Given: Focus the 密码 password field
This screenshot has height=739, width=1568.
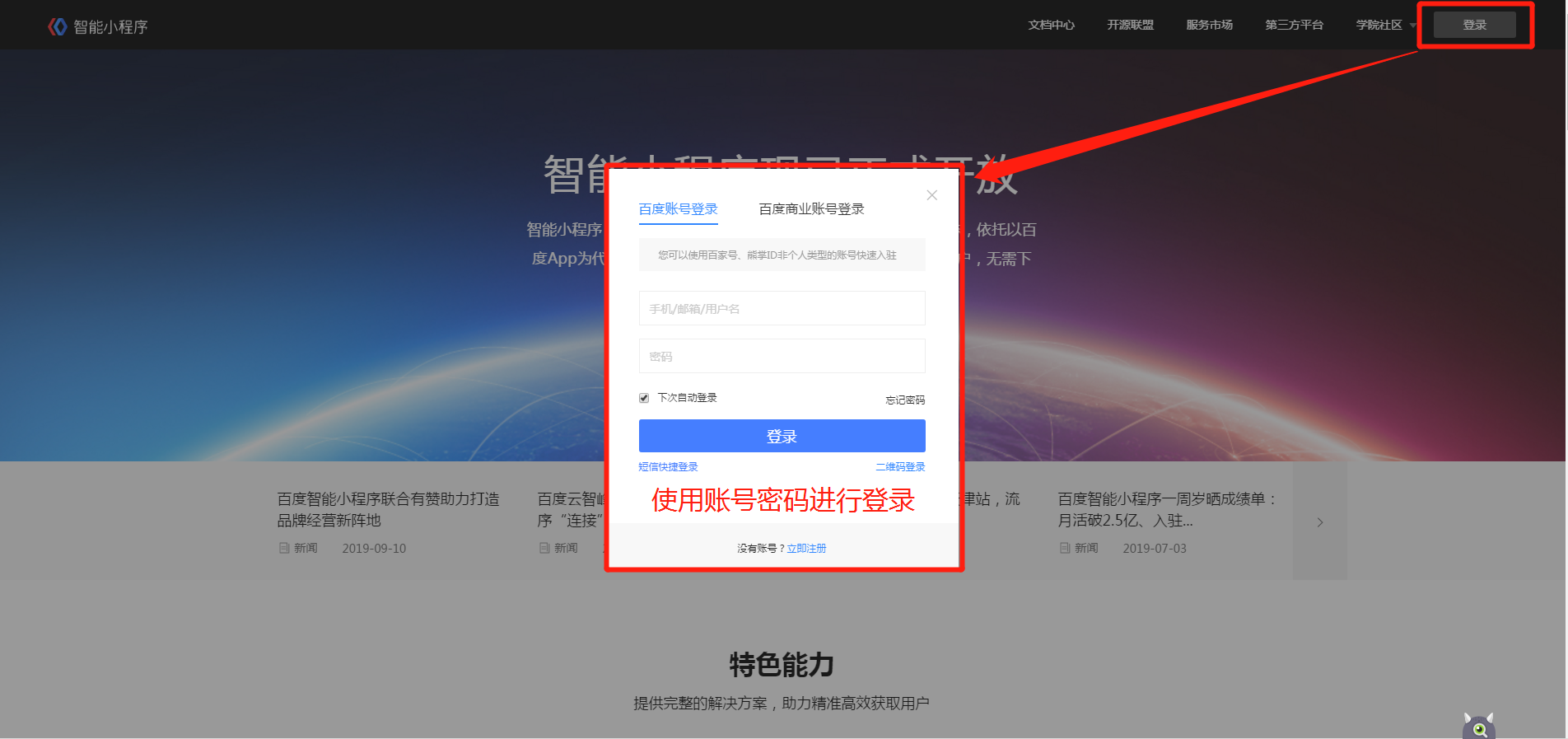Looking at the screenshot, I should [x=782, y=356].
